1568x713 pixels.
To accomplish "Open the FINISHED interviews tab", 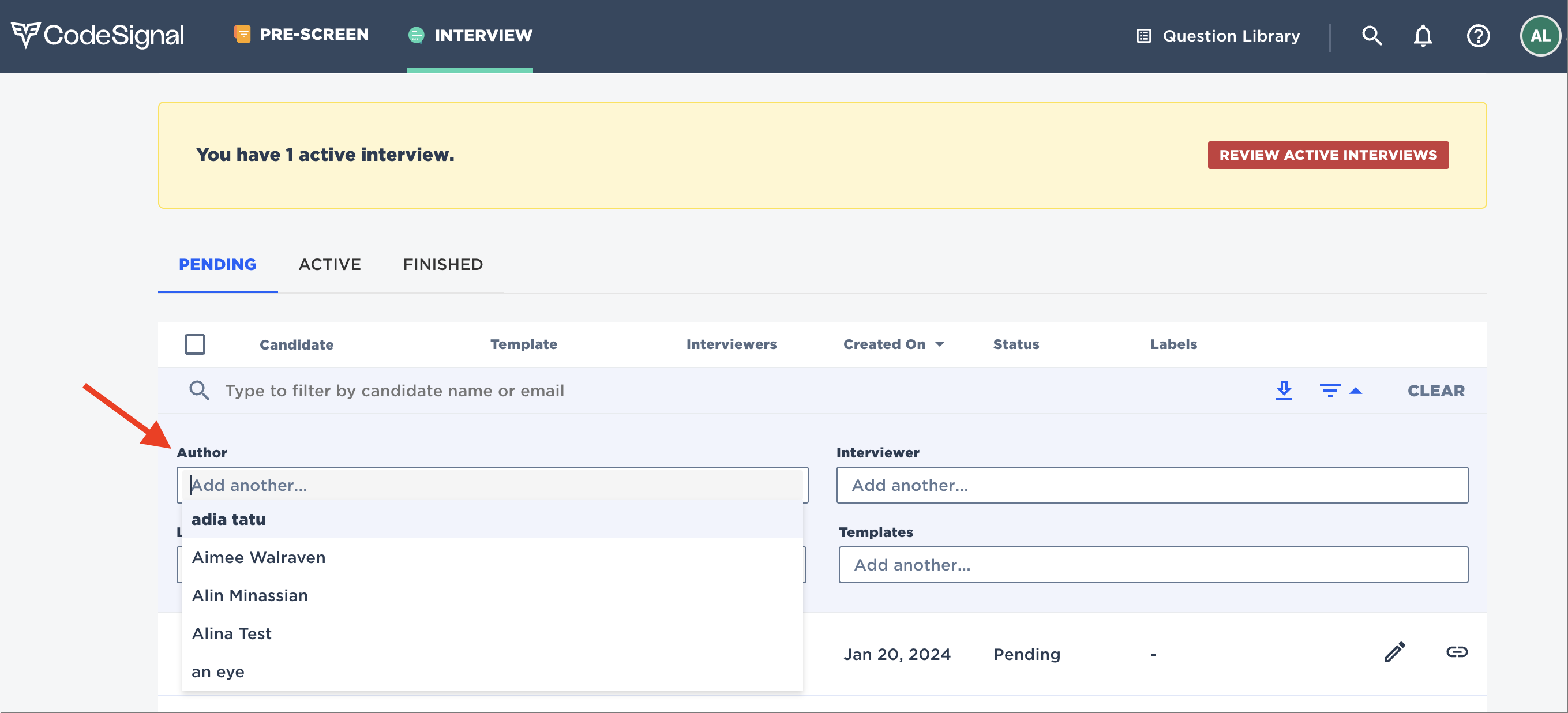I will (x=442, y=264).
